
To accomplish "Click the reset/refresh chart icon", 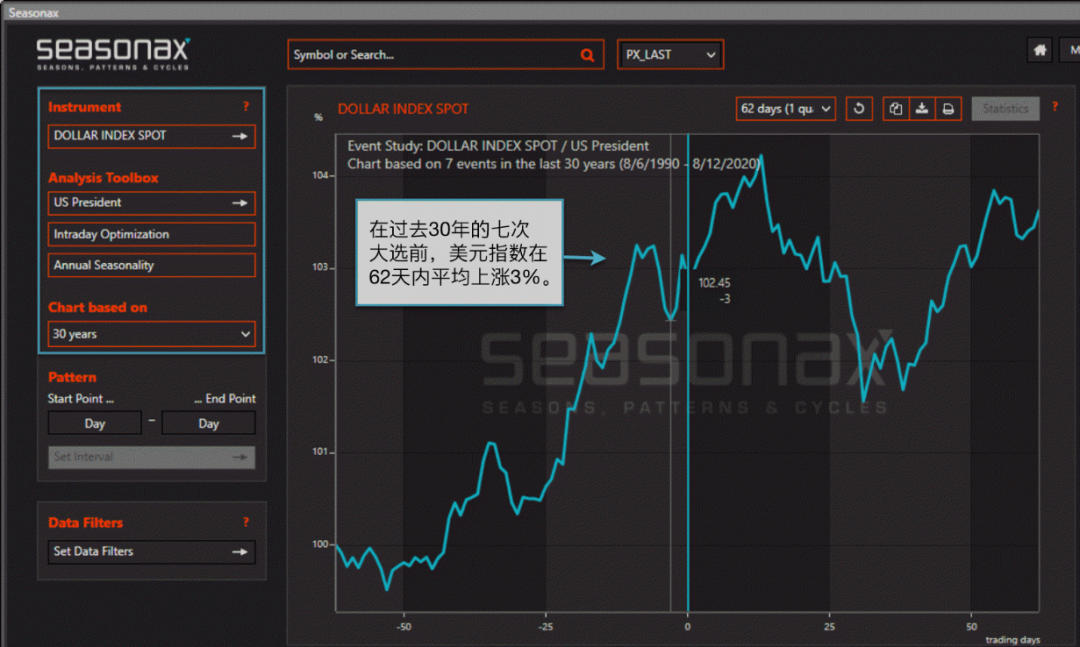I will coord(859,109).
